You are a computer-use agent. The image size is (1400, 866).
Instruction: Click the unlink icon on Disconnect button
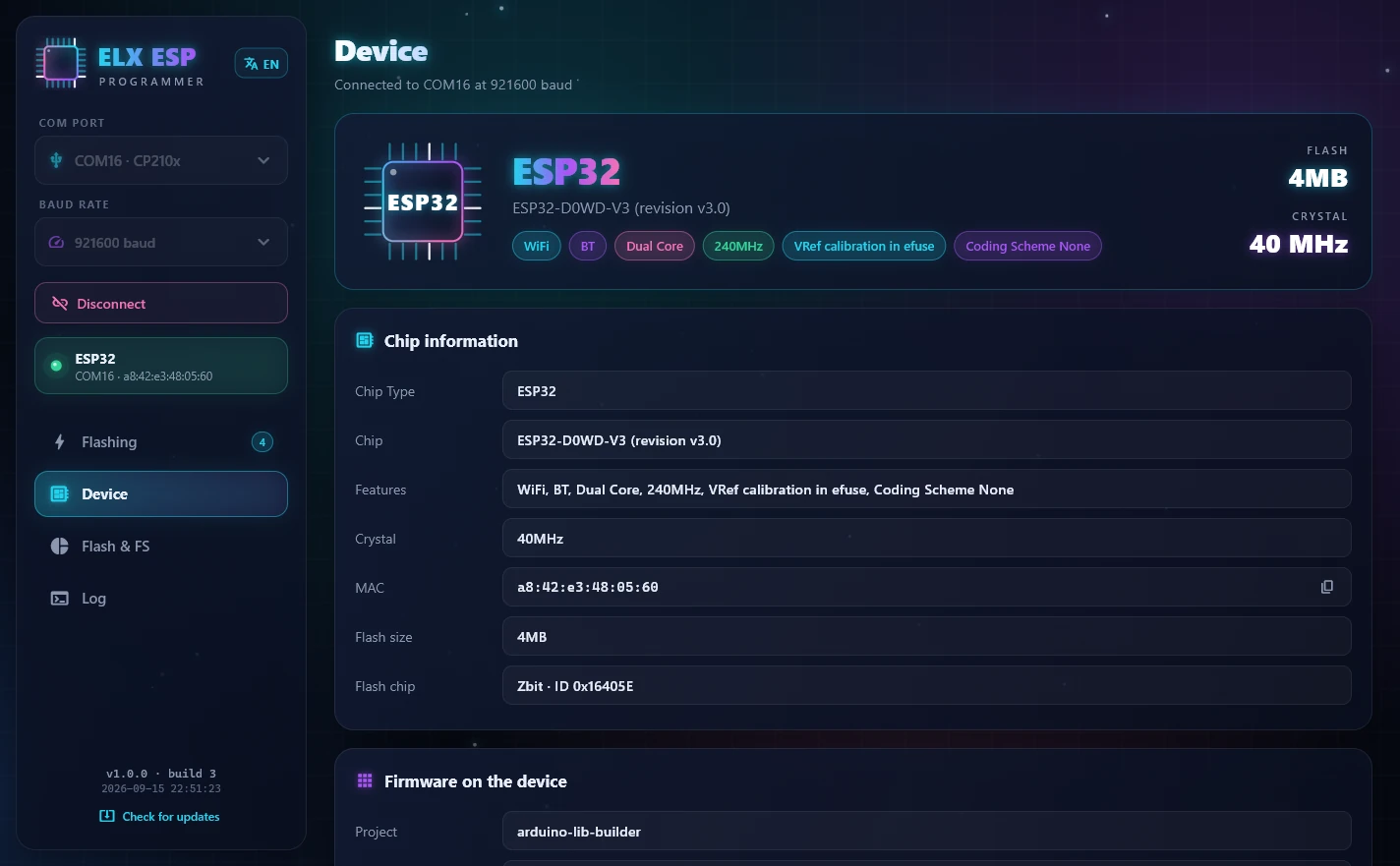click(60, 304)
